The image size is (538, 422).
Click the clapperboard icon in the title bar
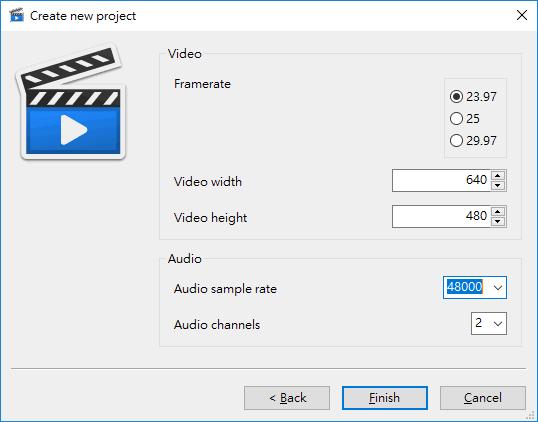coord(16,15)
